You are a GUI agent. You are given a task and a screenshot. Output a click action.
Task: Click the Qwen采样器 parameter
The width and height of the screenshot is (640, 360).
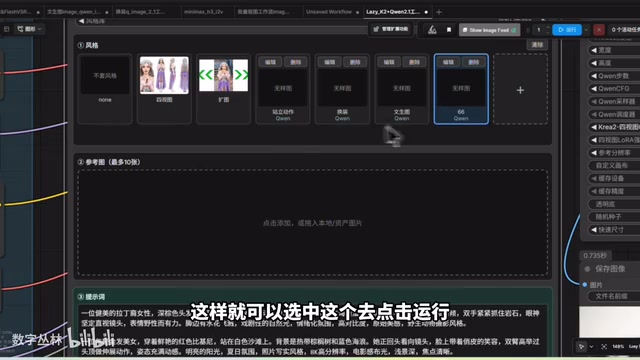[x=613, y=101]
